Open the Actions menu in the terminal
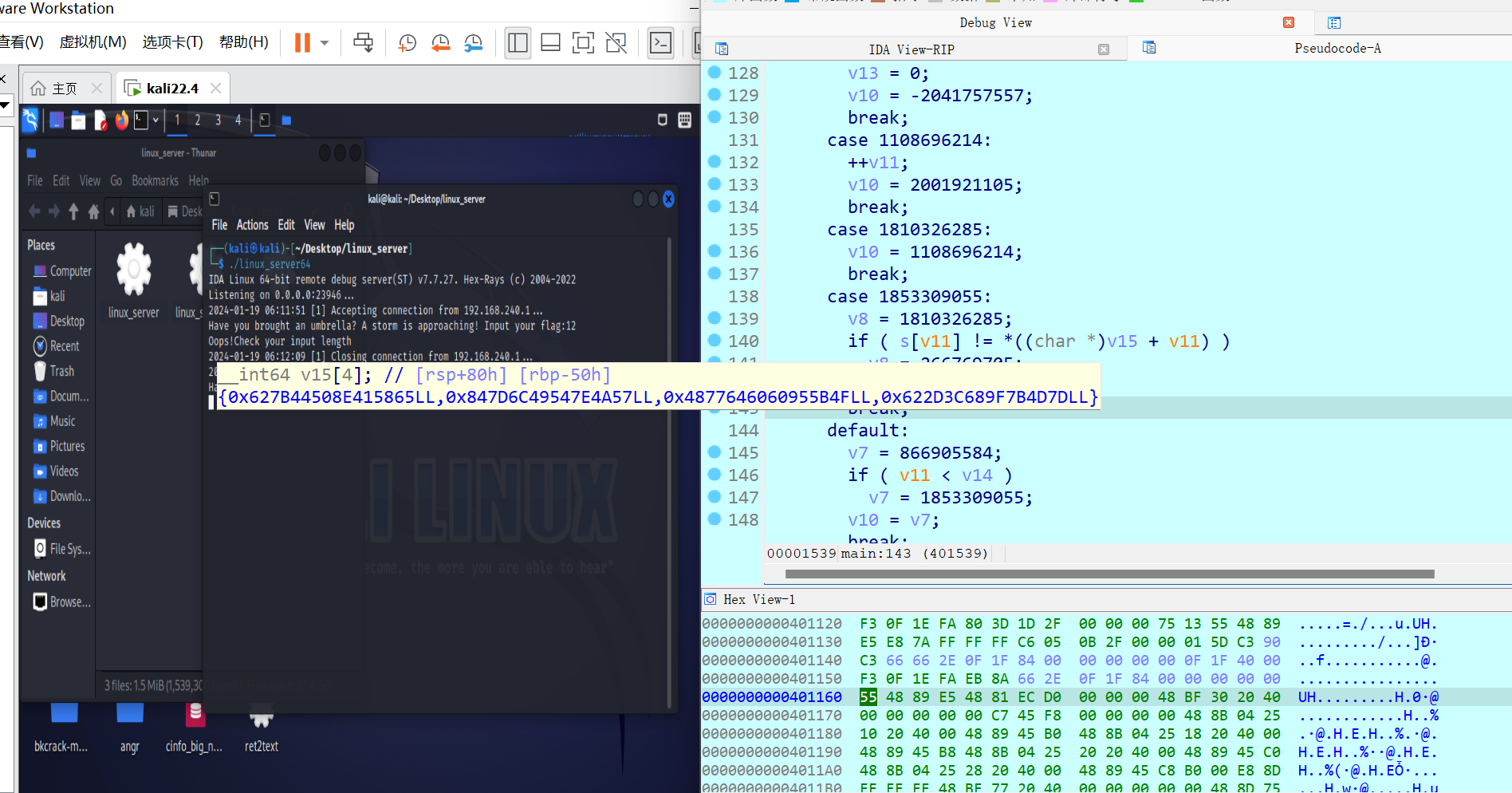 [x=252, y=225]
